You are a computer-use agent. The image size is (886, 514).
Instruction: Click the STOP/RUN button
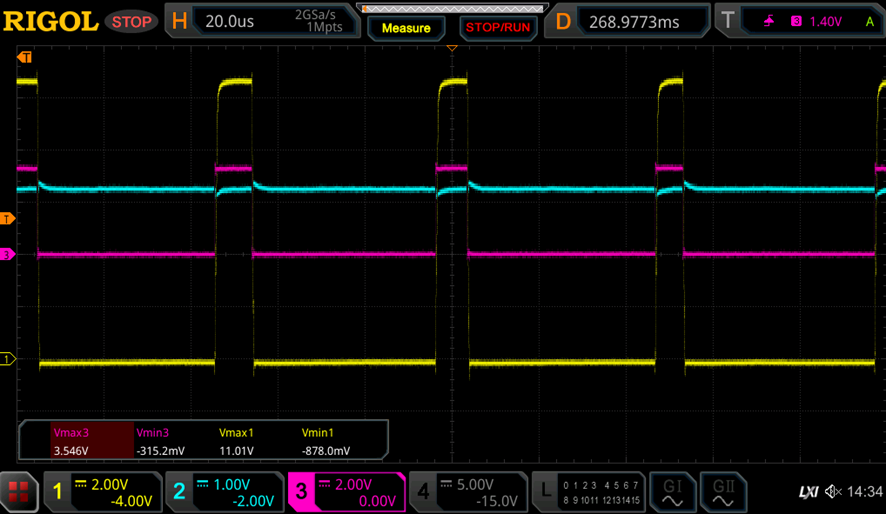[498, 28]
